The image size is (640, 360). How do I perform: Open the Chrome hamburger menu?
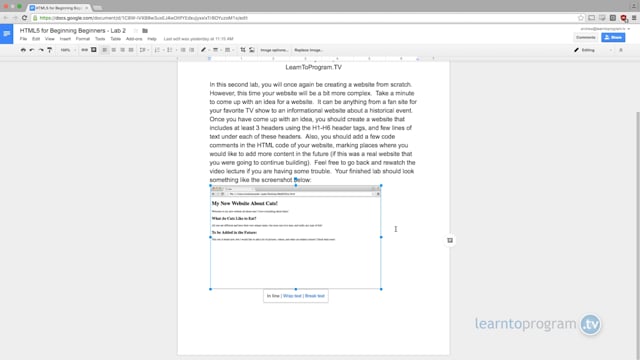(x=634, y=18)
